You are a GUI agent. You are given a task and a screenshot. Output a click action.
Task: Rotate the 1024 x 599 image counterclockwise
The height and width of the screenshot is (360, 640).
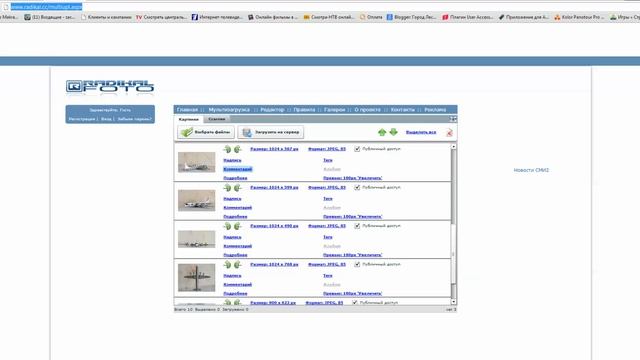(x=227, y=188)
